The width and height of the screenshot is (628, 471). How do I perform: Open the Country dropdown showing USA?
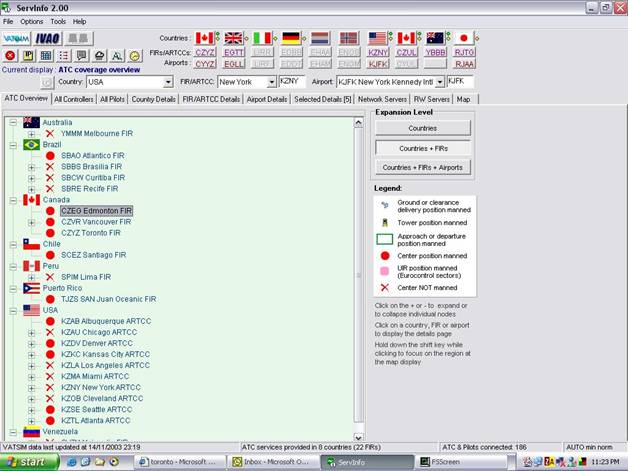click(167, 82)
